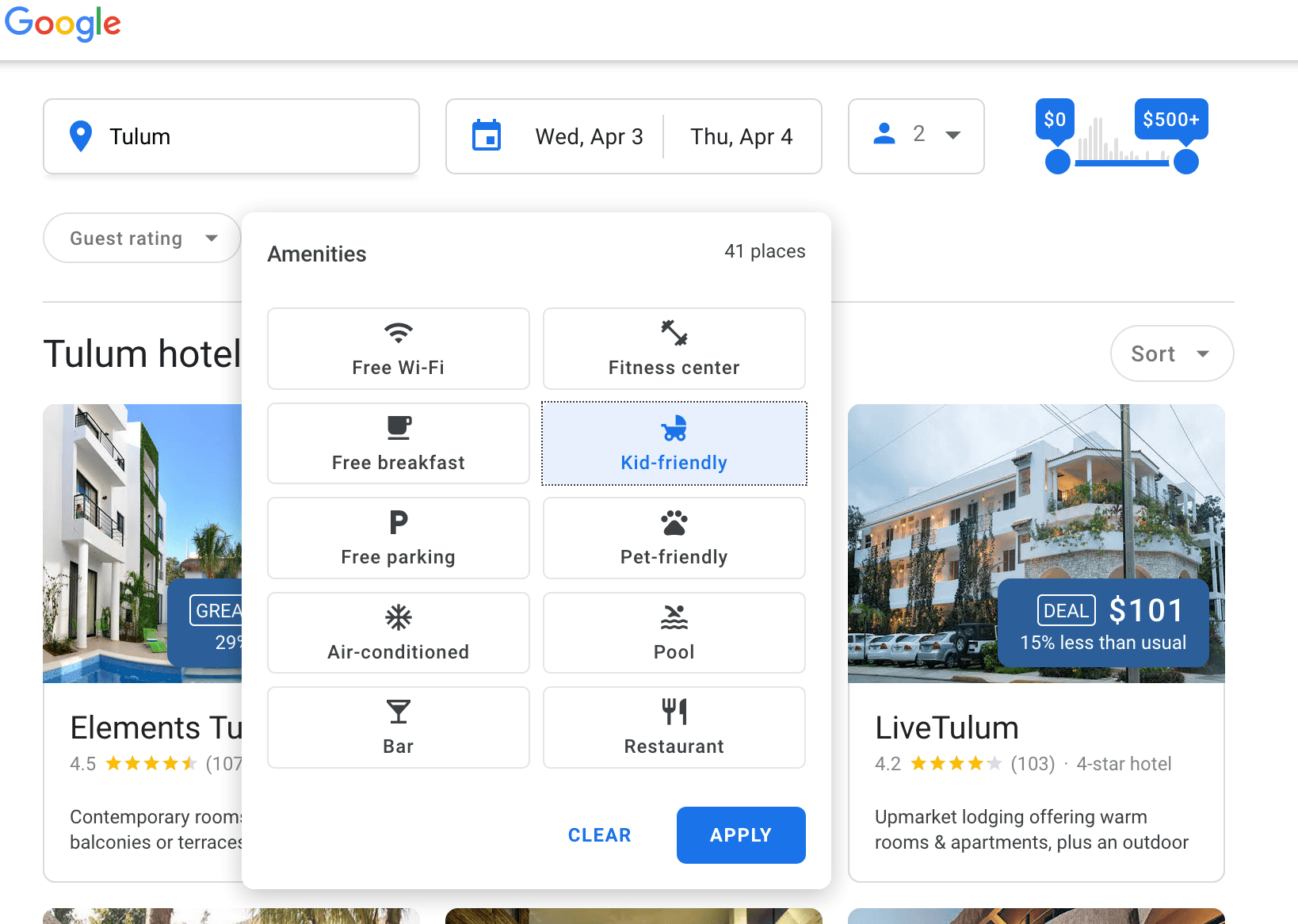Viewport: 1298px width, 924px height.
Task: Click the Google logo
Action: point(63,25)
